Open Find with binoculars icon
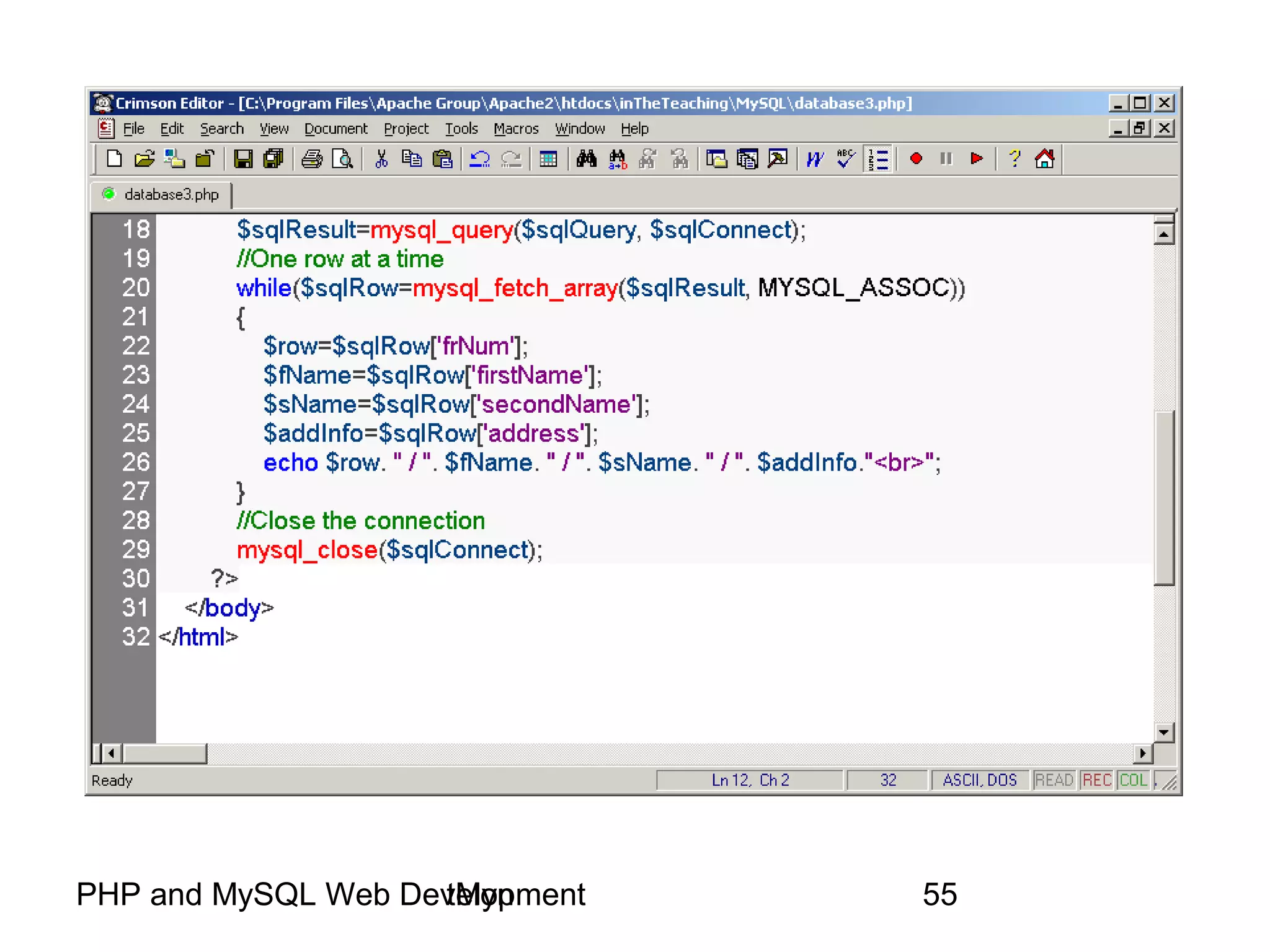 click(586, 159)
